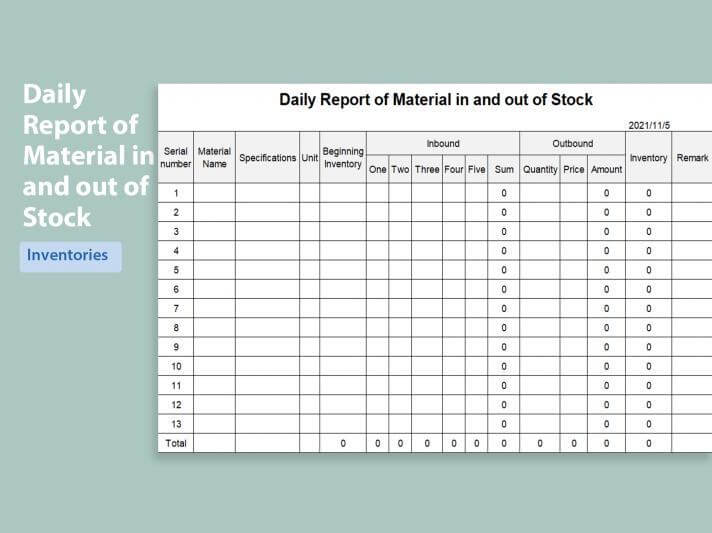This screenshot has height=533, width=712.
Task: Select the Serial number column header
Action: coord(175,157)
